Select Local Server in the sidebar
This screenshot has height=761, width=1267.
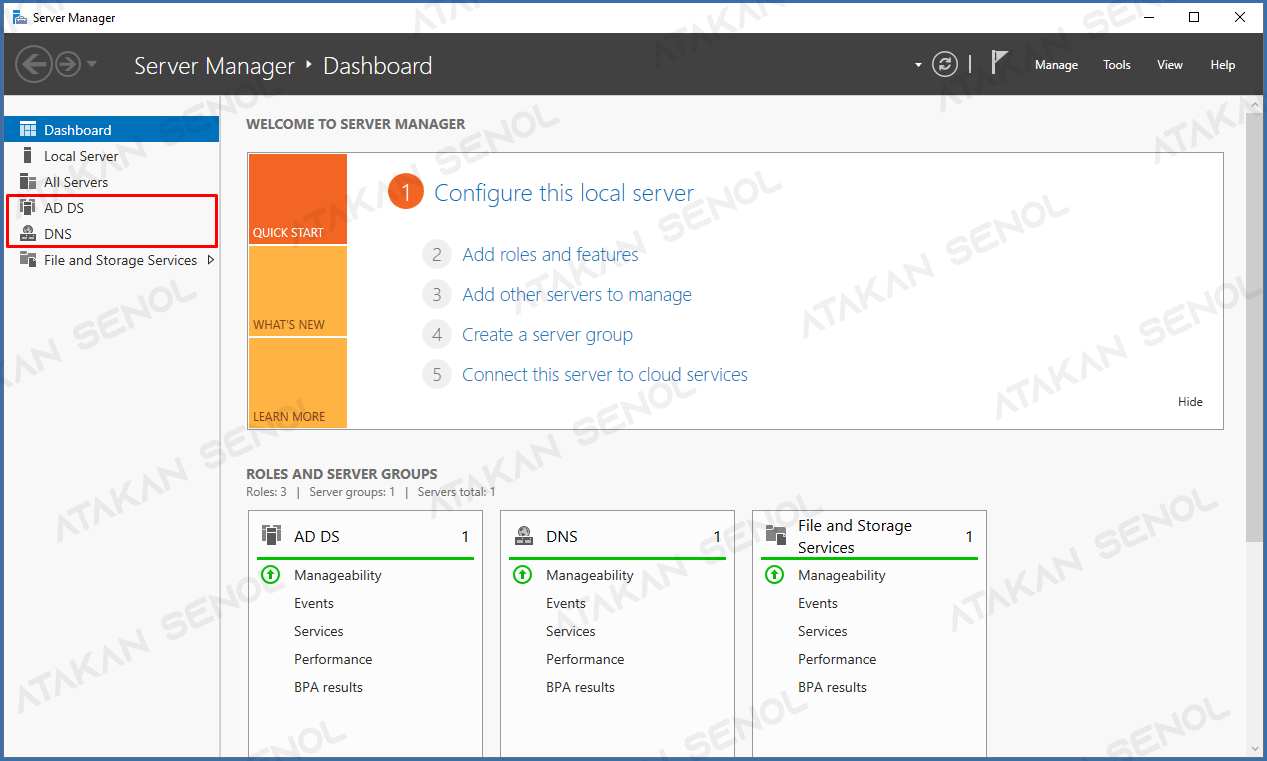pos(111,156)
